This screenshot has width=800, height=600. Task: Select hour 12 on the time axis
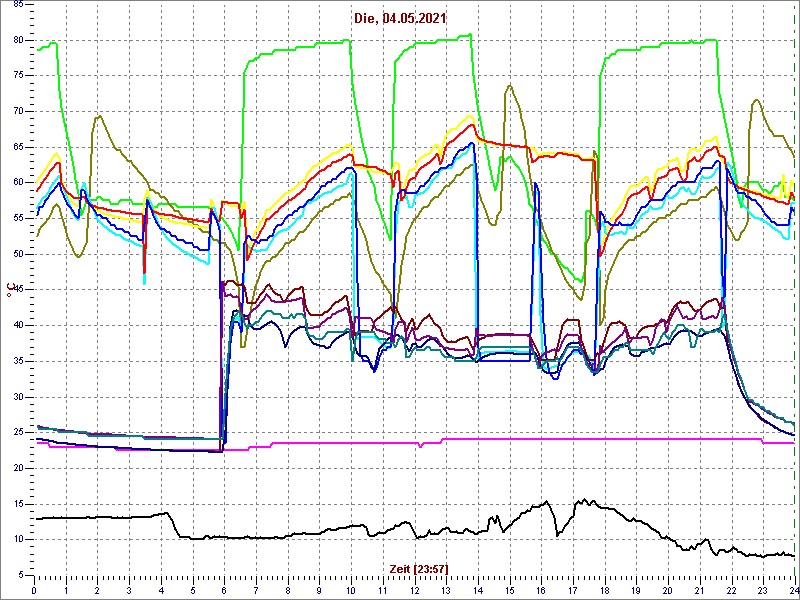[414, 589]
